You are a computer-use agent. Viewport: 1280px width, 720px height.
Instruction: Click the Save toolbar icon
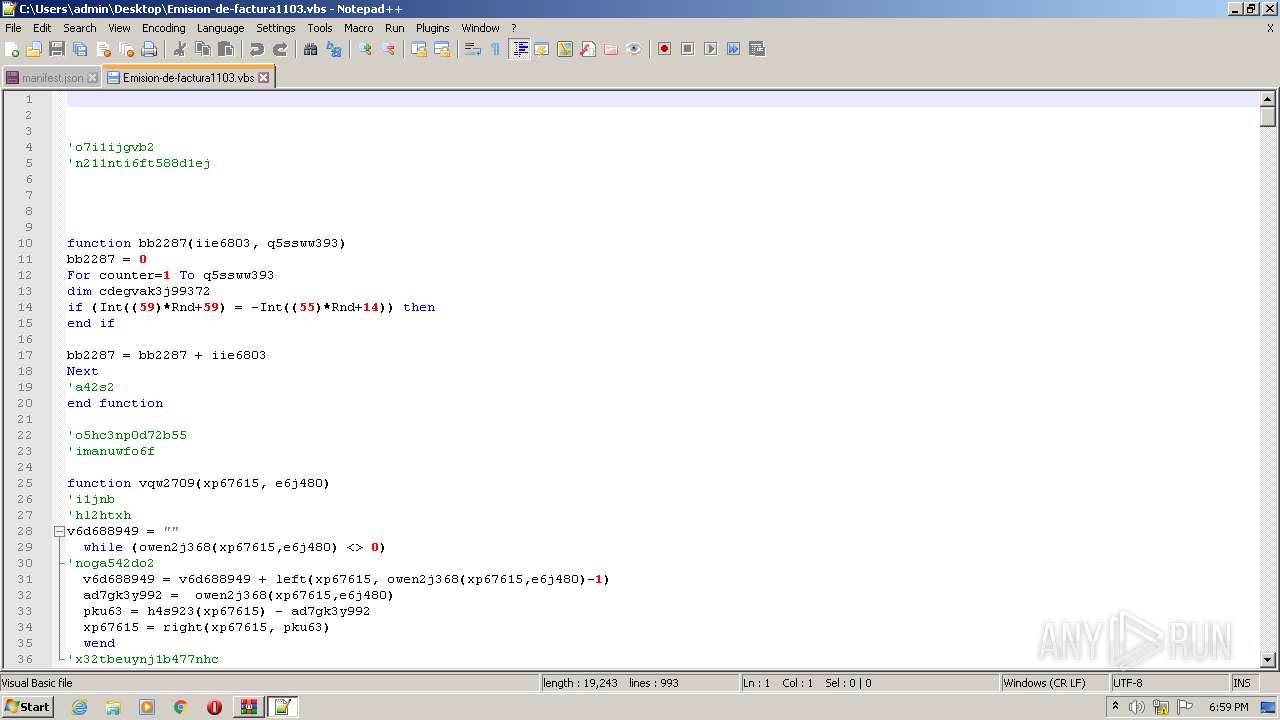pyautogui.click(x=57, y=49)
